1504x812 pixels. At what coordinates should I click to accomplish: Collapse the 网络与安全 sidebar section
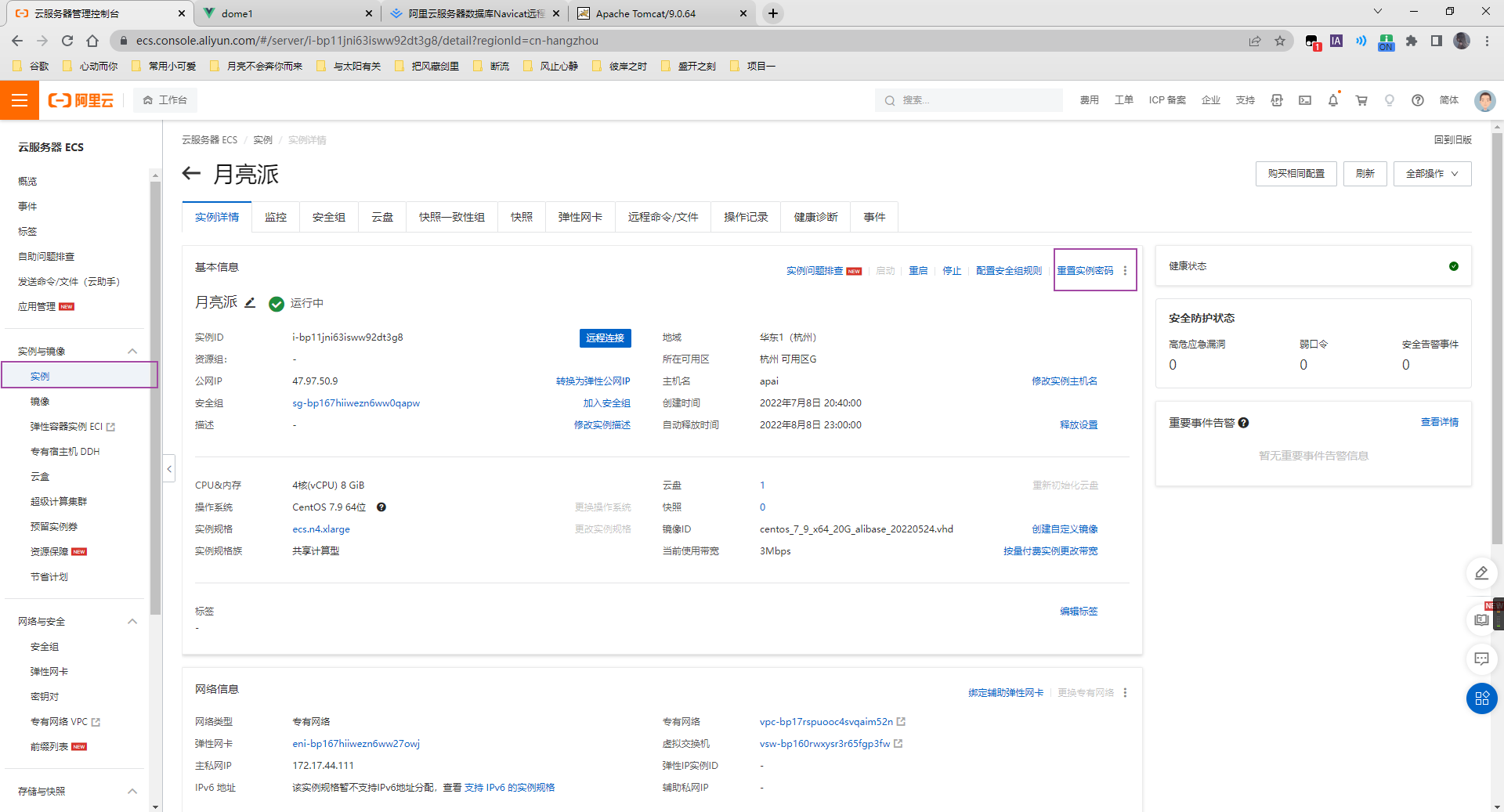pyautogui.click(x=132, y=621)
